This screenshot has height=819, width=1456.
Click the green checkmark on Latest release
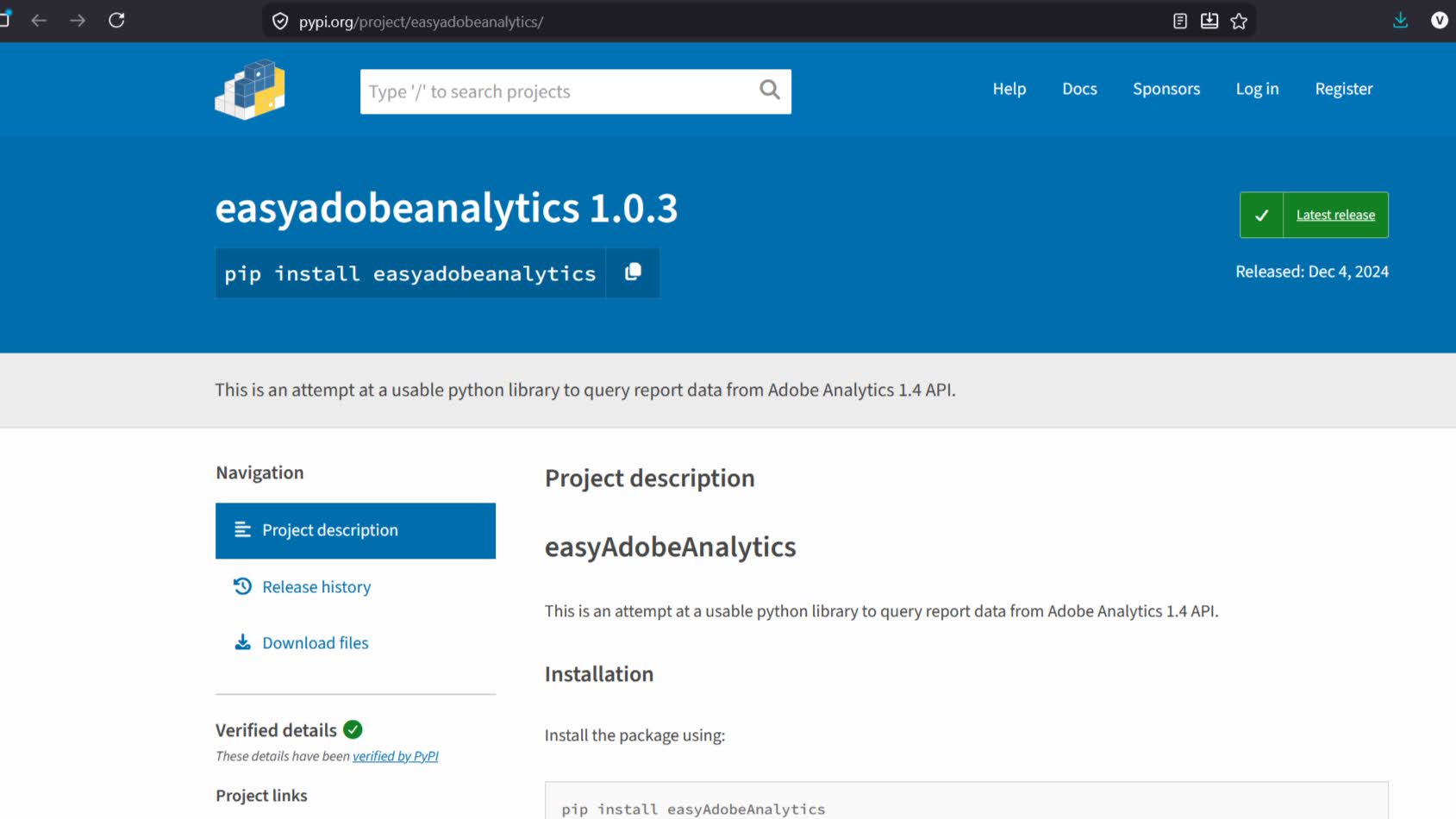[1261, 216]
